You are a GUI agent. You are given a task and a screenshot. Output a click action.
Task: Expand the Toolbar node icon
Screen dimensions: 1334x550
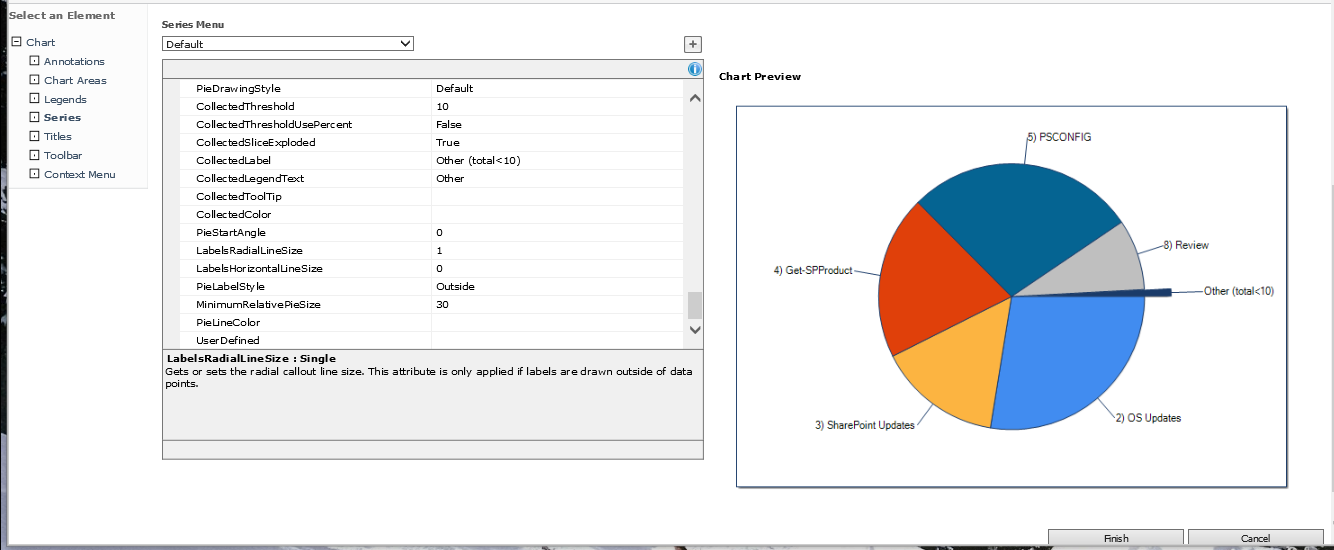click(34, 155)
